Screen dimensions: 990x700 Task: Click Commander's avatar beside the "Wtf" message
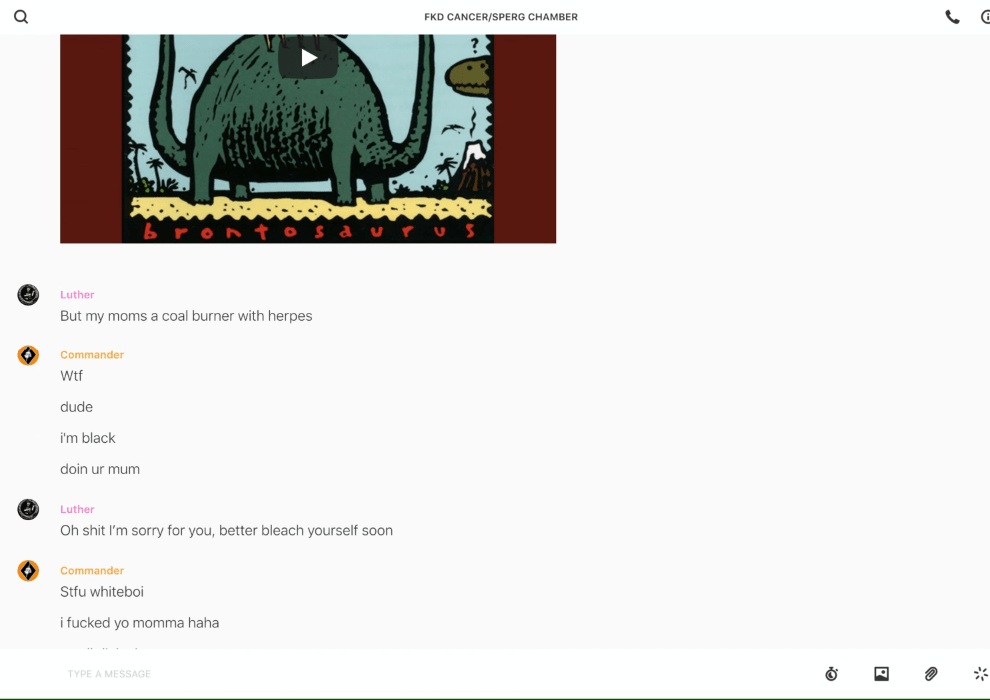(28, 355)
